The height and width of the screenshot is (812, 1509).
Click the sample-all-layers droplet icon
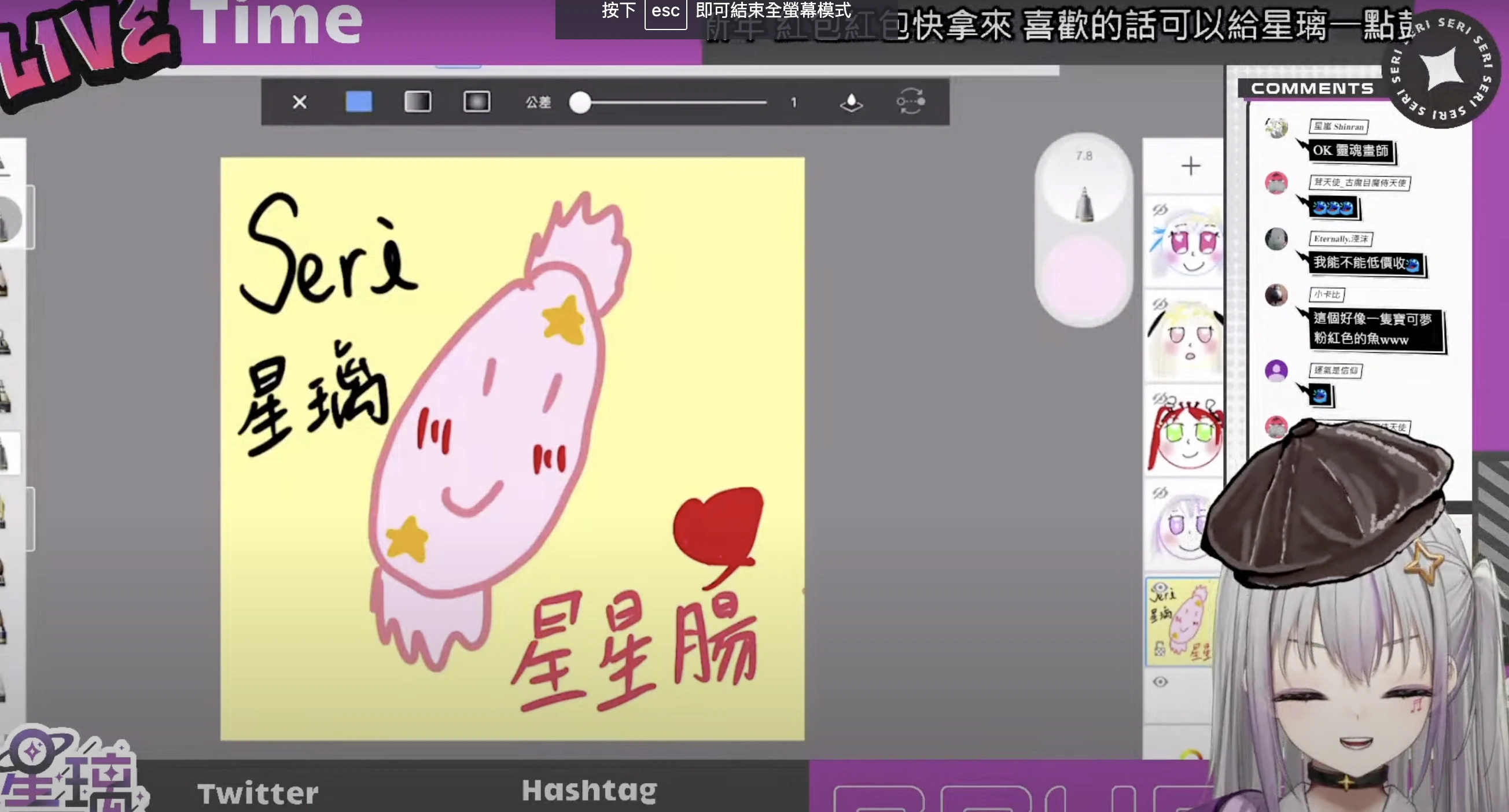point(851,102)
